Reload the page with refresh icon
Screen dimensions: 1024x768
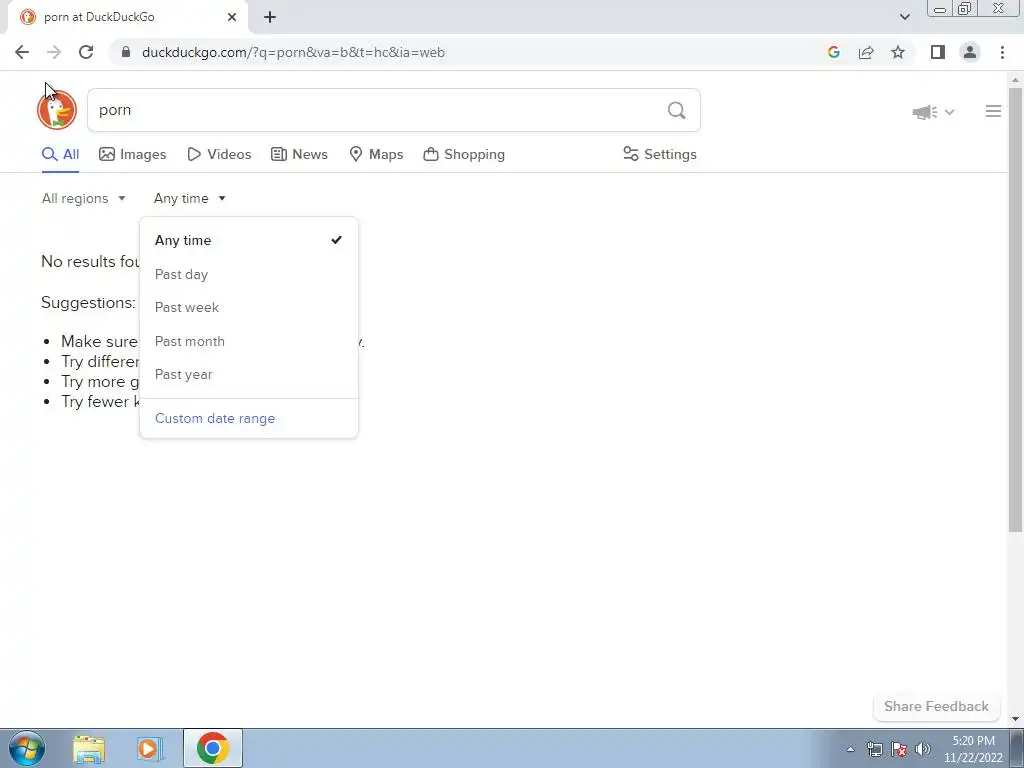[86, 52]
